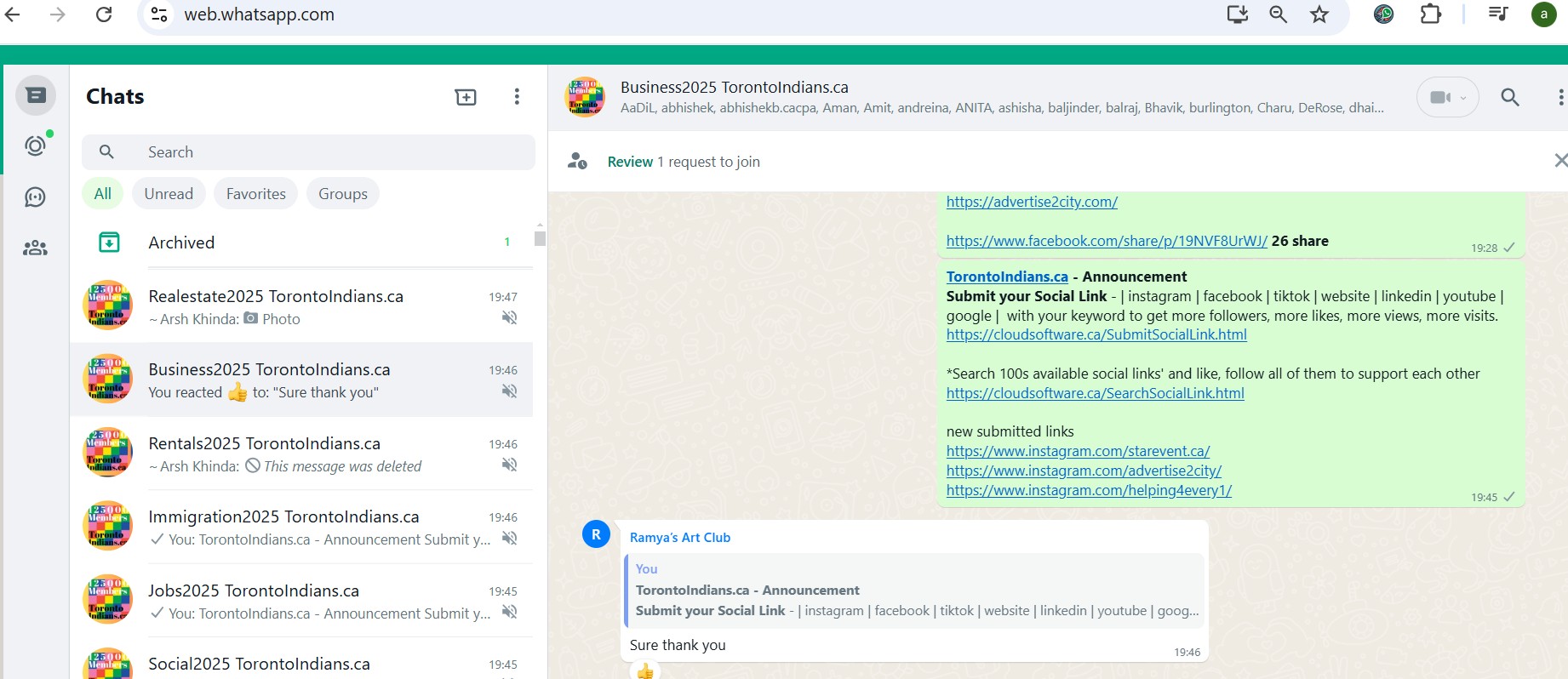The image size is (1568, 679).
Task: Select the Groups filter chip
Action: (x=343, y=194)
